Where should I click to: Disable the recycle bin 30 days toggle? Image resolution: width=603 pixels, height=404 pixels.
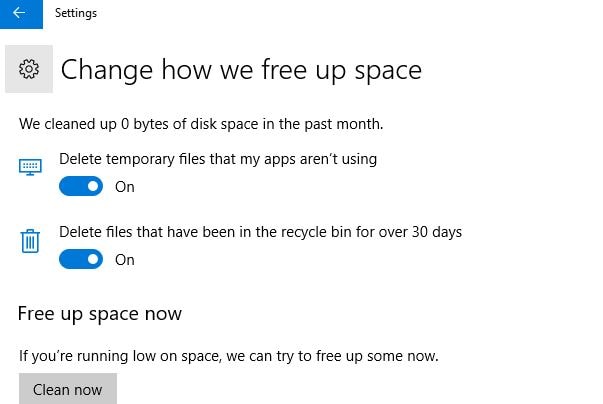click(x=81, y=259)
